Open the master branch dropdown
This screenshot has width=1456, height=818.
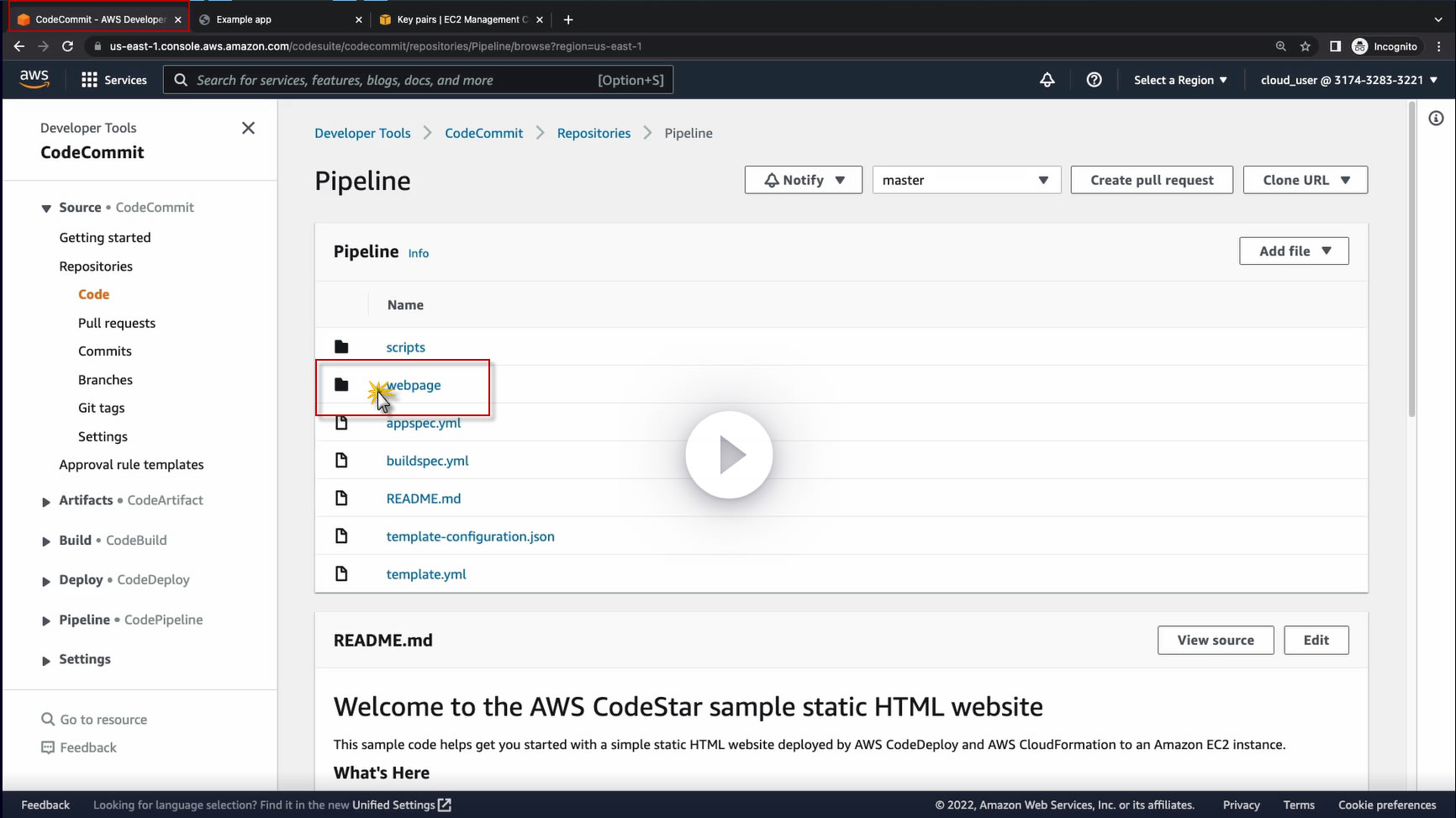966,180
